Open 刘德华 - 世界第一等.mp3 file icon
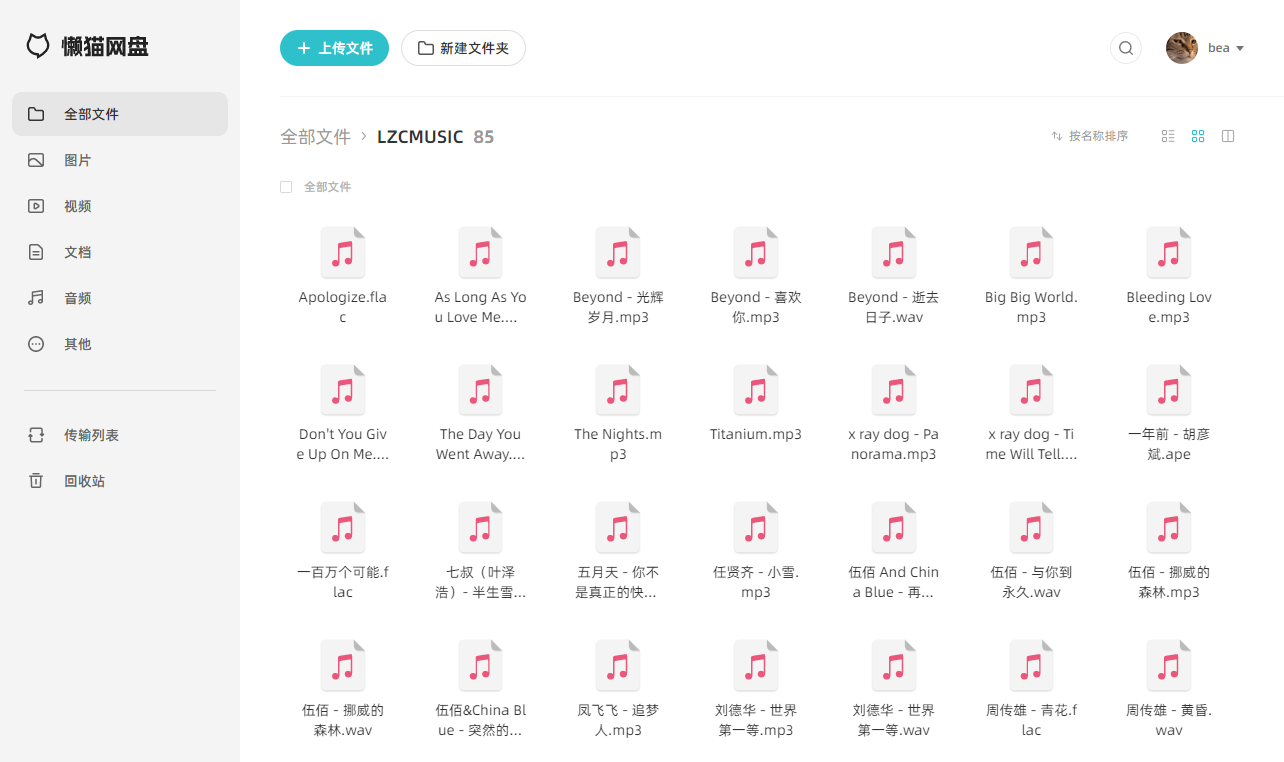This screenshot has width=1284, height=762. 756,666
